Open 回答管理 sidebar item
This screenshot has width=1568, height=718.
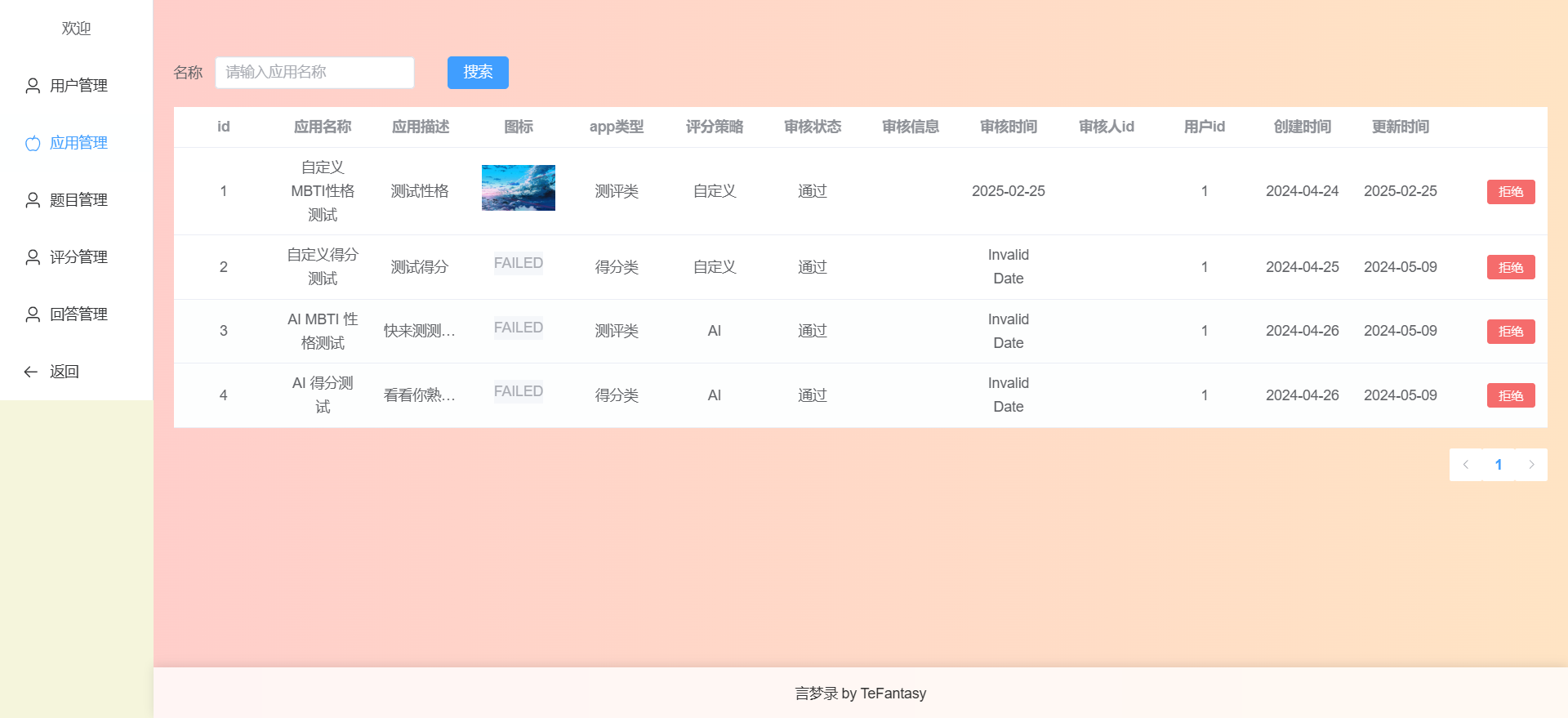(x=76, y=314)
